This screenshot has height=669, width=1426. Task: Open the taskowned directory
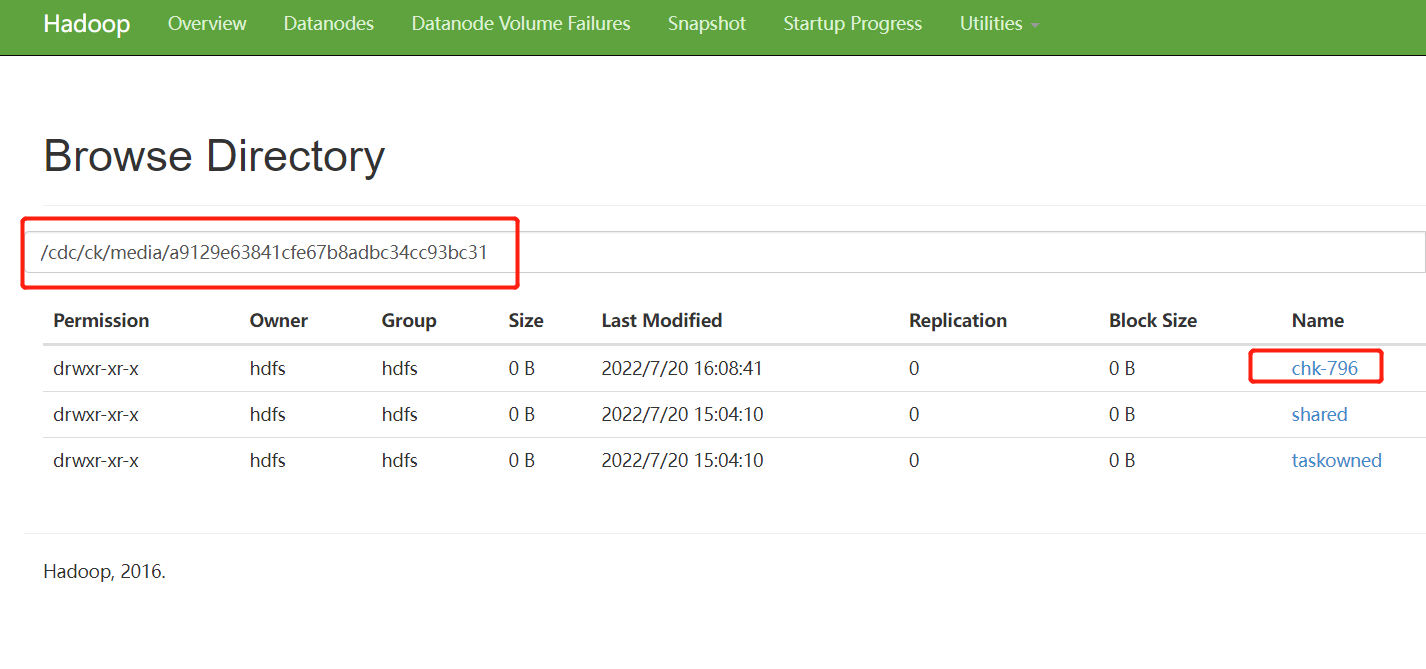click(x=1337, y=460)
